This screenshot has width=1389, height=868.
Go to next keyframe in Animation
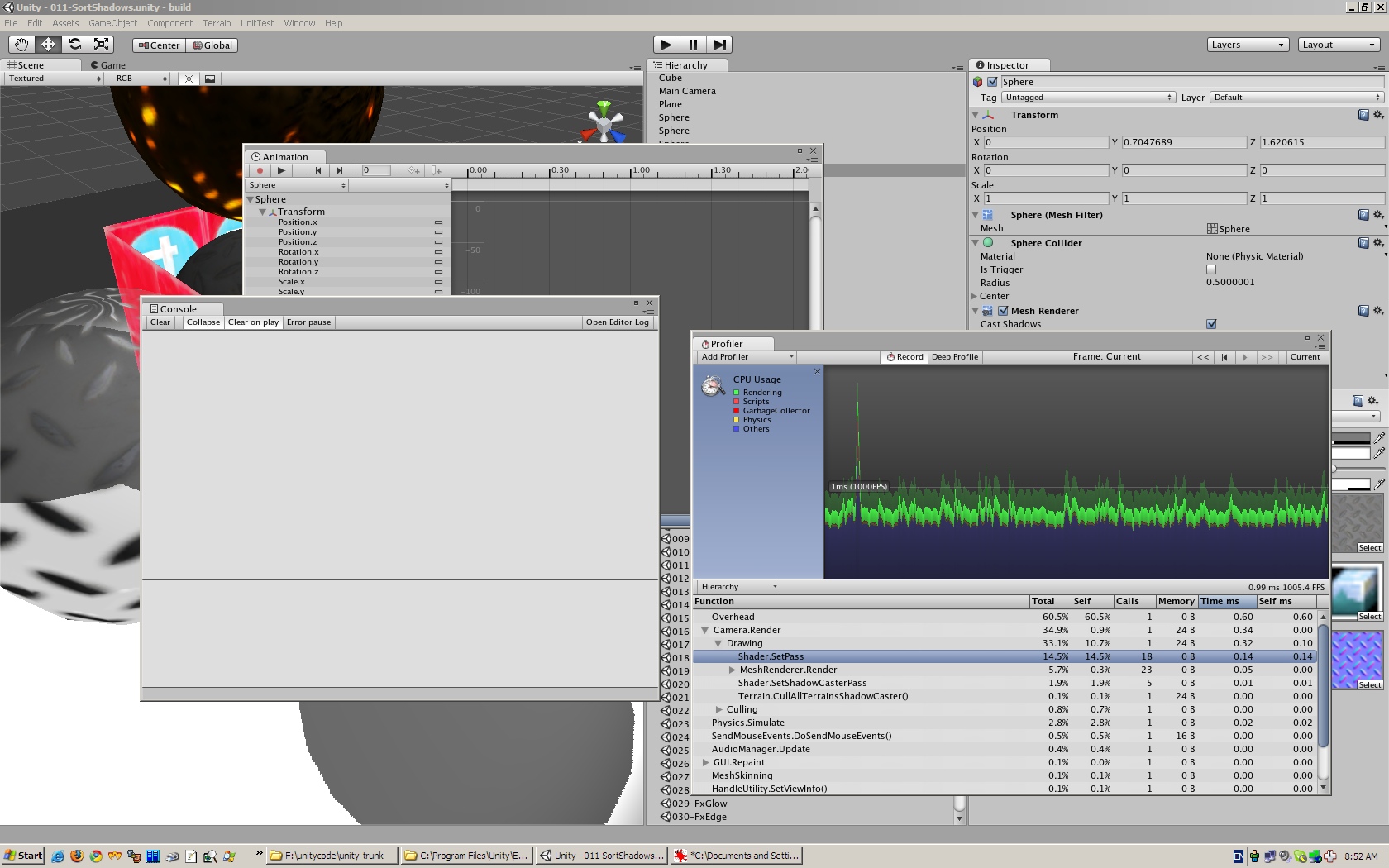click(339, 170)
